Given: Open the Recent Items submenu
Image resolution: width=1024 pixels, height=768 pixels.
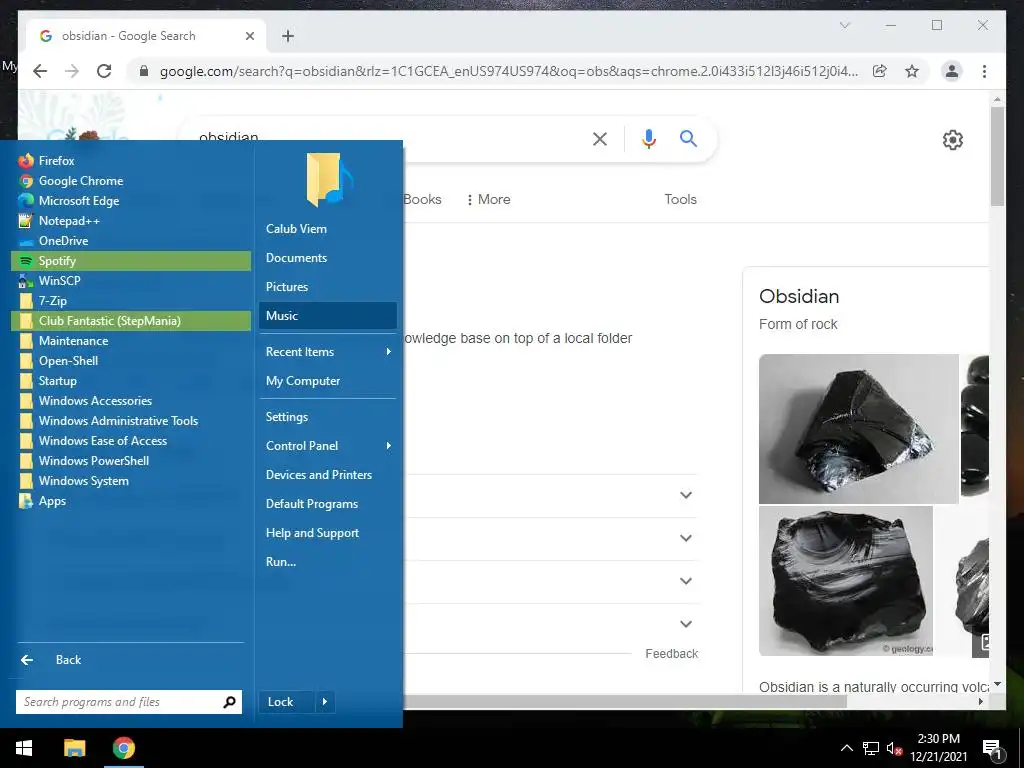Looking at the screenshot, I should coord(328,352).
